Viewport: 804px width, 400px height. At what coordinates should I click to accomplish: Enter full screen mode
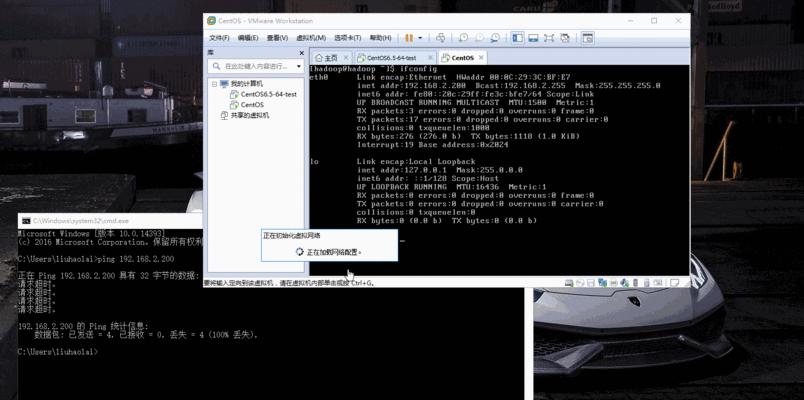coord(549,38)
